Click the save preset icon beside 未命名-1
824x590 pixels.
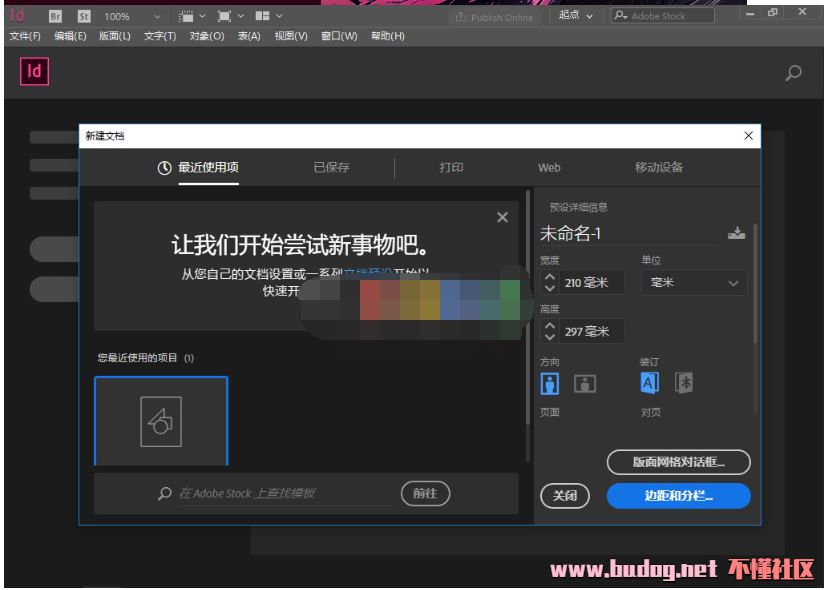coord(736,234)
